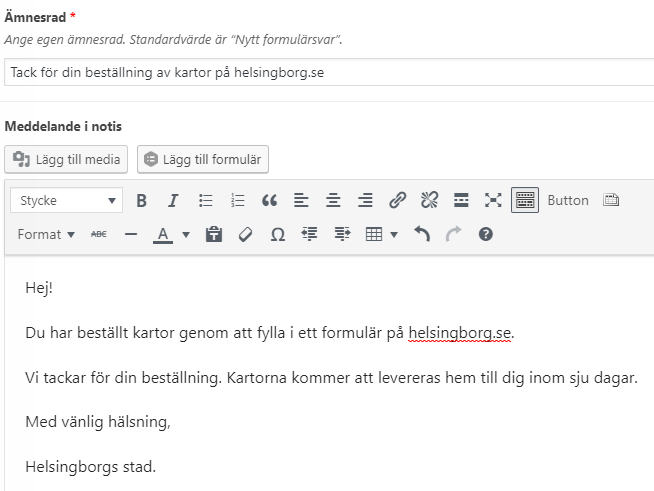
Task: Open the Stycke paragraph style dropdown
Action: point(67,201)
